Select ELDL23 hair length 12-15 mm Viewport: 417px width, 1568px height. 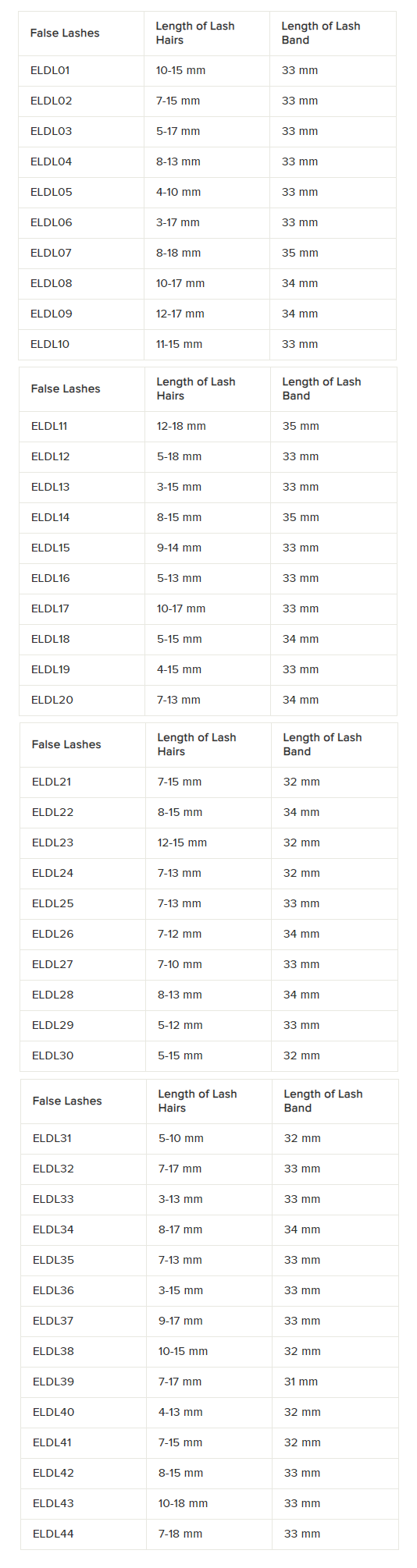182,843
